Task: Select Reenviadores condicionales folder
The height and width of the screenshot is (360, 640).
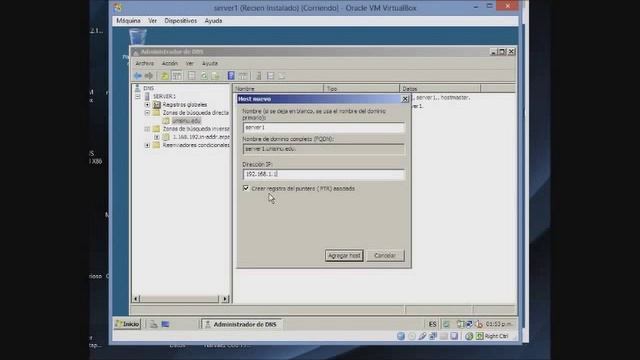Action: 196,145
